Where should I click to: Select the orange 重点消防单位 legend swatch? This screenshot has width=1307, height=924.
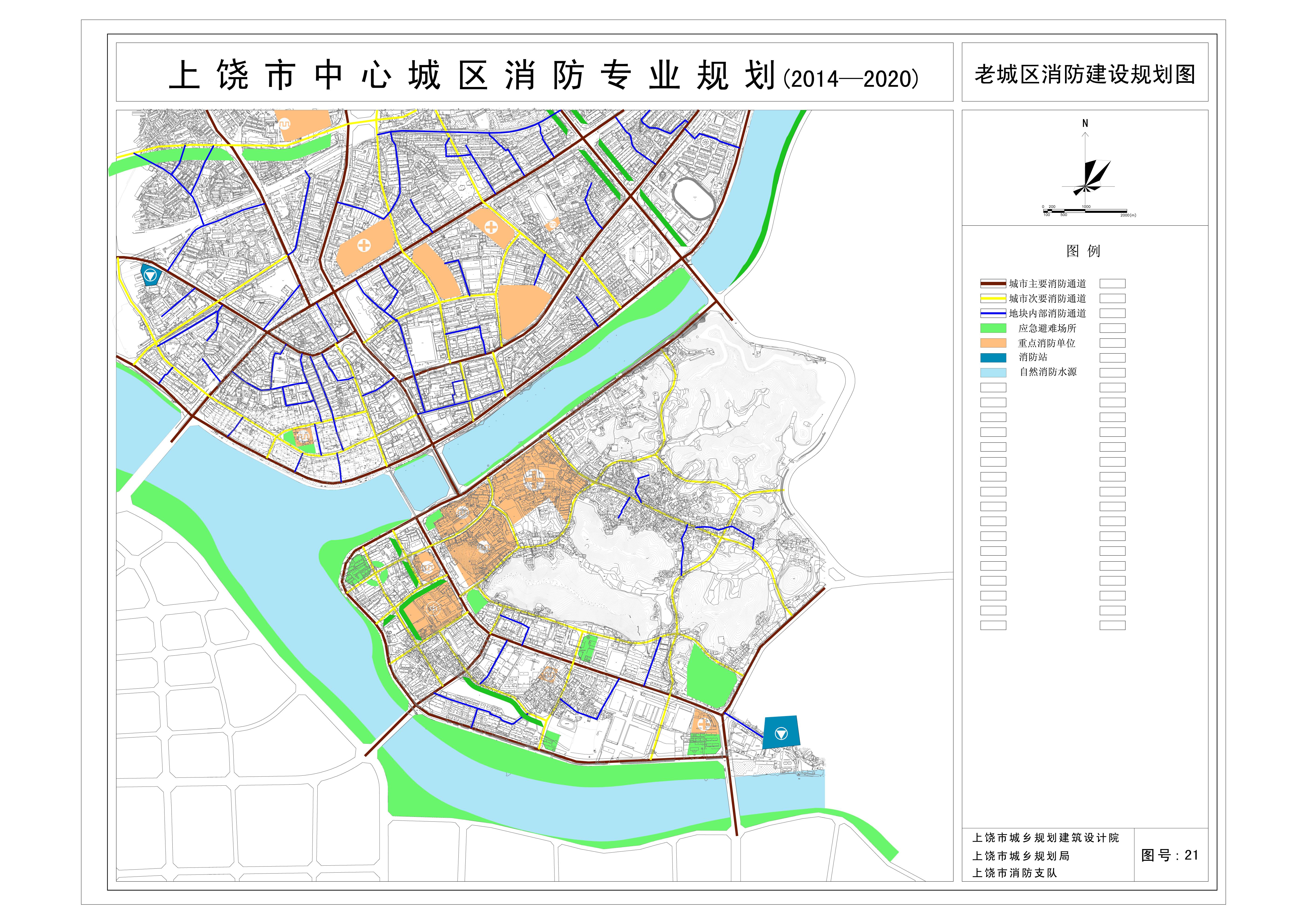[x=993, y=343]
